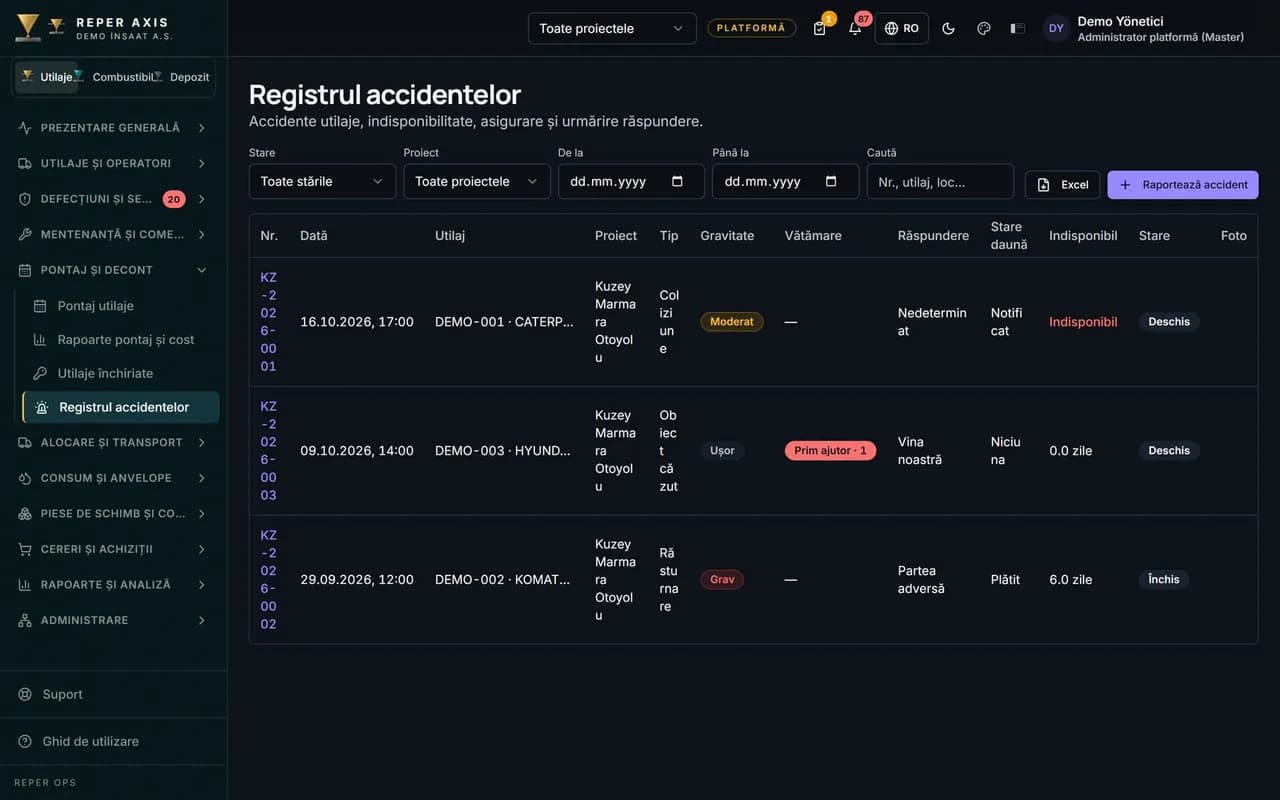Open the theme palette icon

983,28
